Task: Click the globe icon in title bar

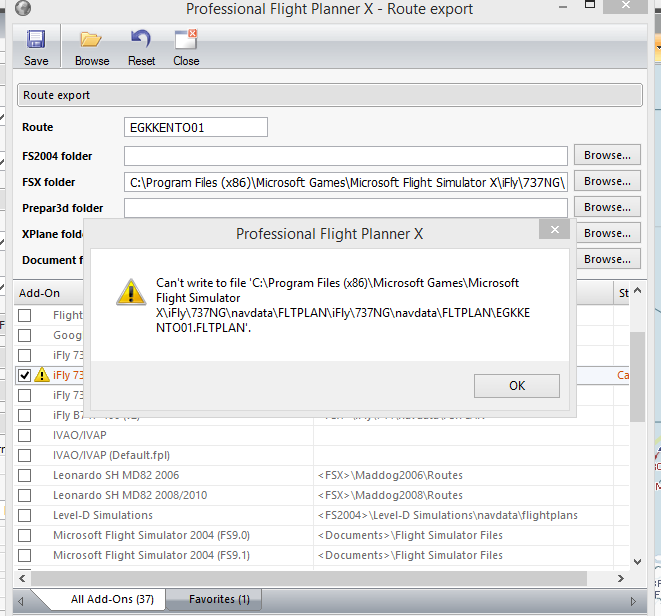Action: 23,8
